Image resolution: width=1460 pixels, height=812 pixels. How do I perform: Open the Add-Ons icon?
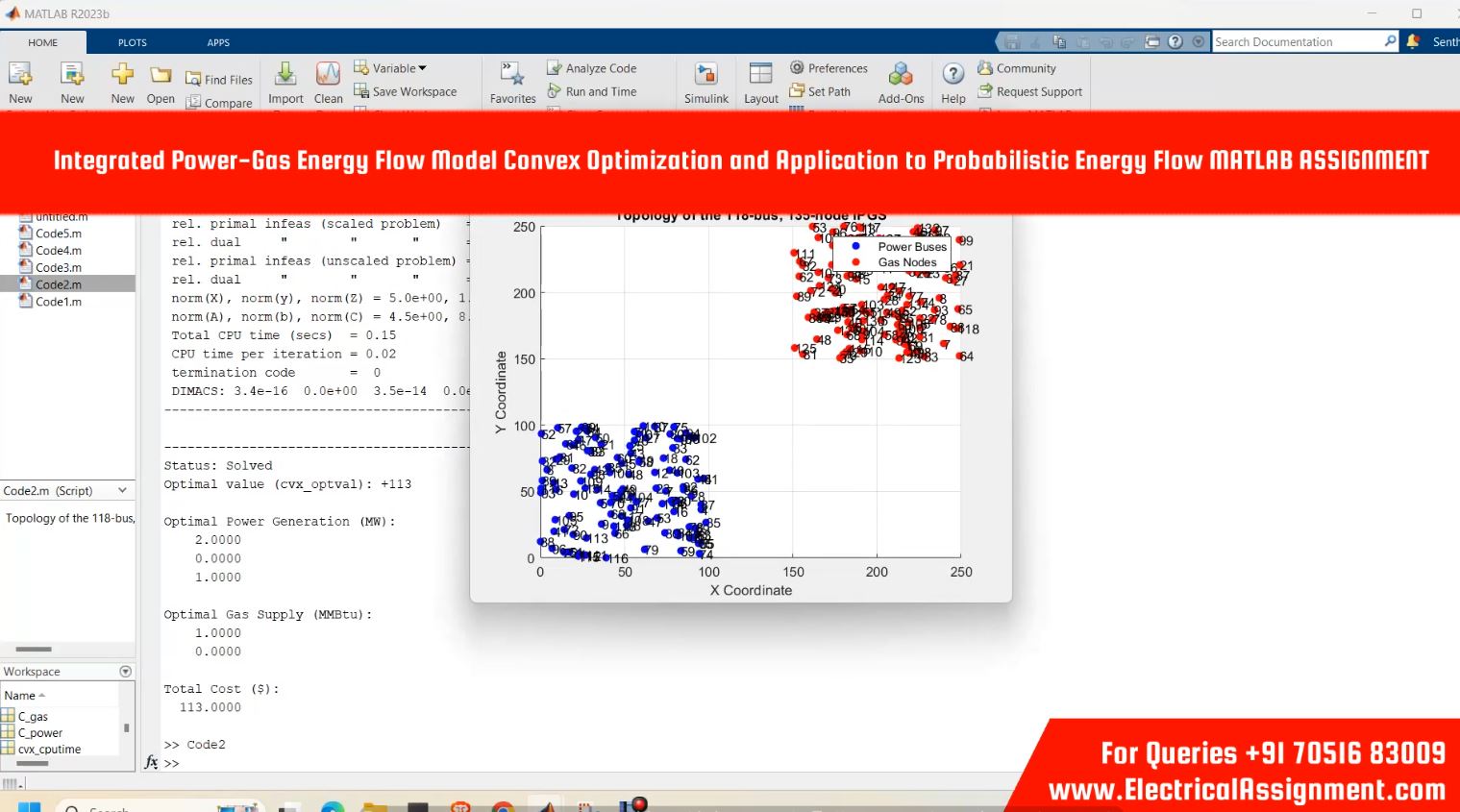click(x=901, y=76)
